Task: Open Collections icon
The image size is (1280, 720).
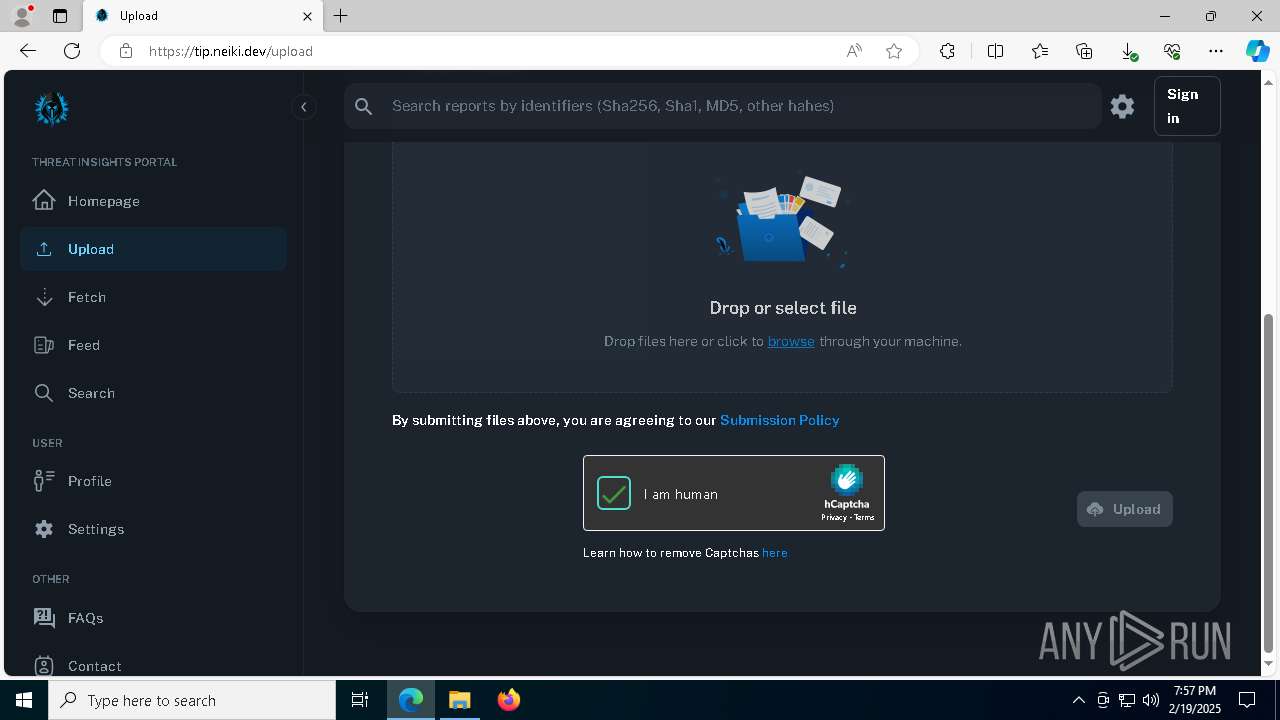Action: [x=1084, y=51]
